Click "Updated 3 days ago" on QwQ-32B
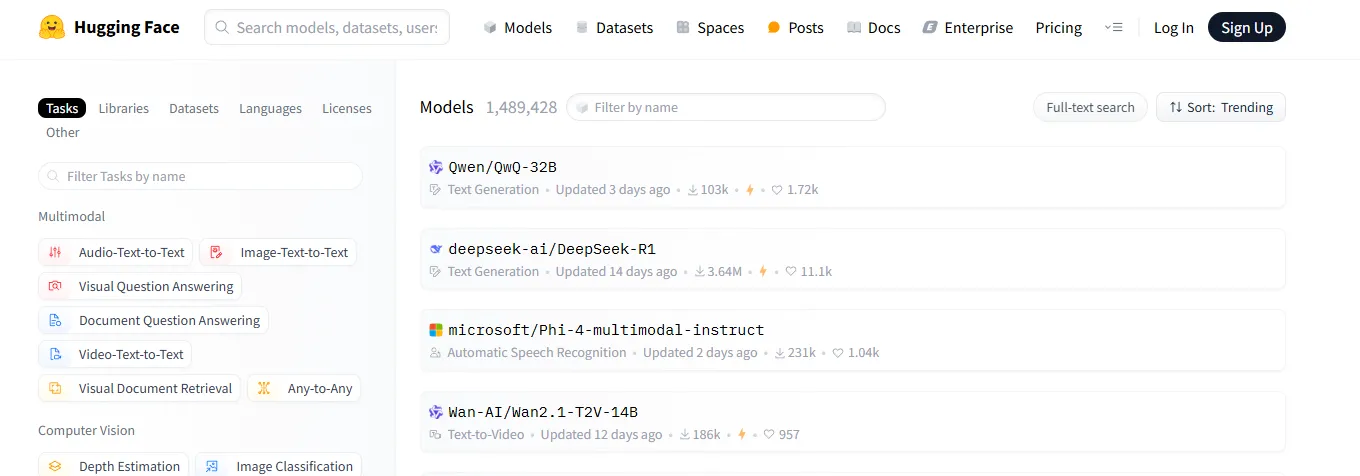Image resolution: width=1360 pixels, height=476 pixels. (613, 190)
